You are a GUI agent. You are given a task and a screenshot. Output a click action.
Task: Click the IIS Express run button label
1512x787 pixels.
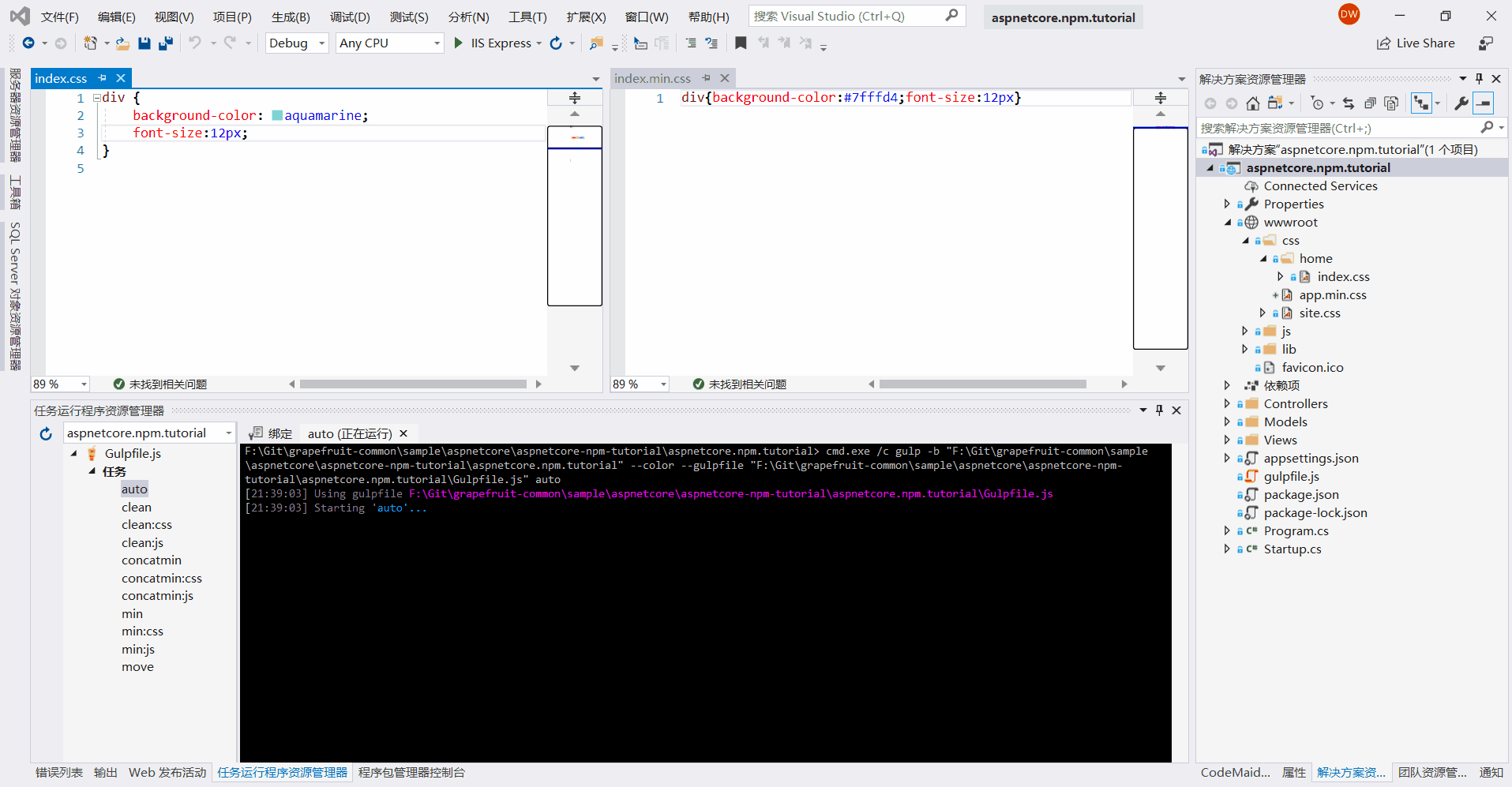(x=501, y=43)
